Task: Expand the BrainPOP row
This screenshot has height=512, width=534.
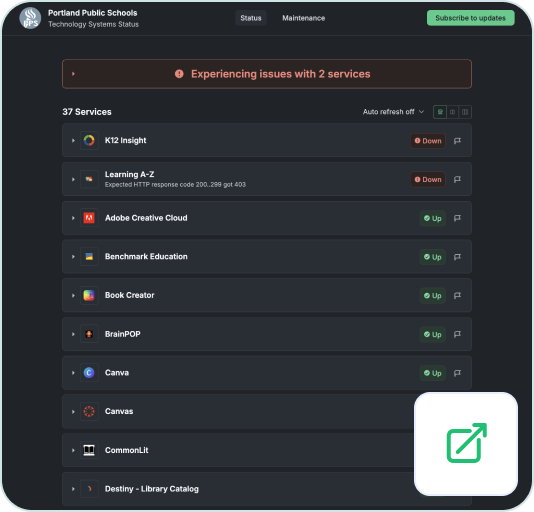Action: click(x=73, y=334)
